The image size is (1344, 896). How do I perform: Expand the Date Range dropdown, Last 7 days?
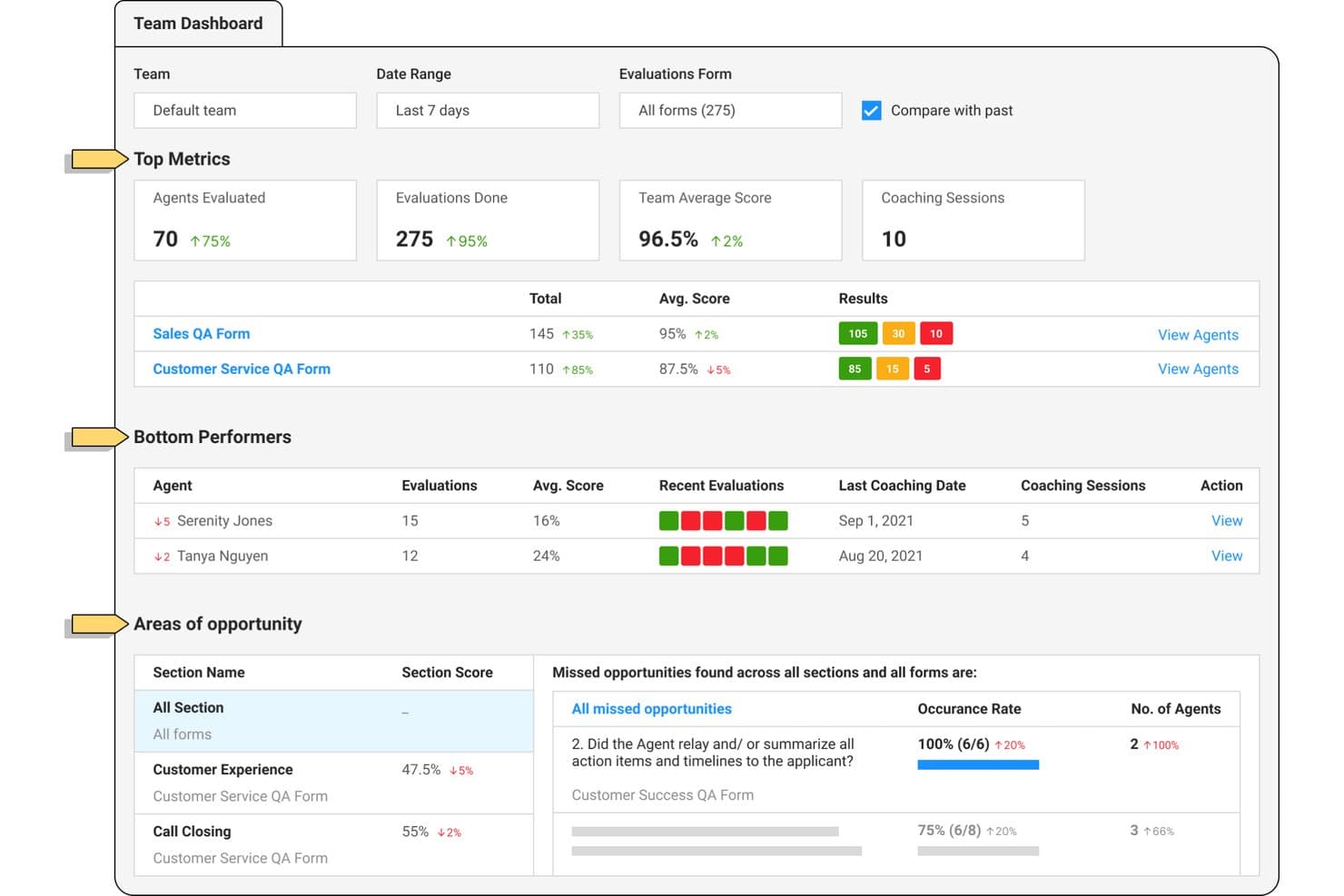coord(488,111)
